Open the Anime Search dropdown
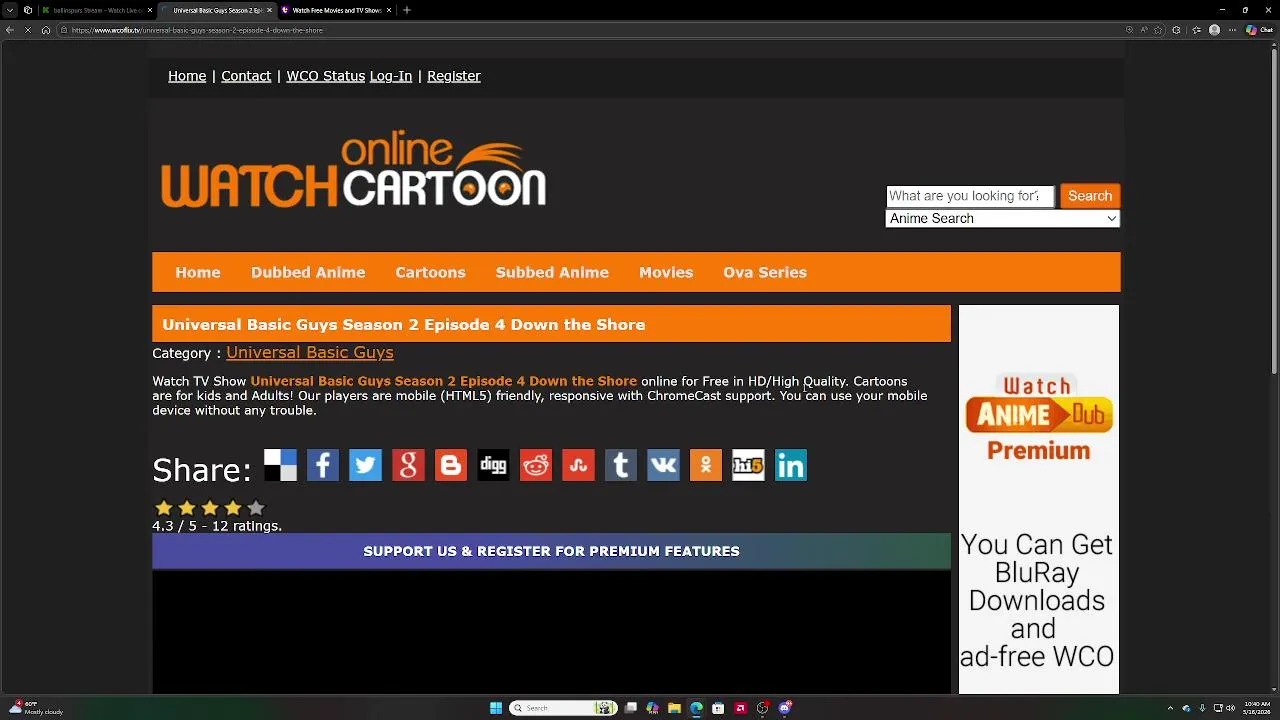 (x=1002, y=218)
